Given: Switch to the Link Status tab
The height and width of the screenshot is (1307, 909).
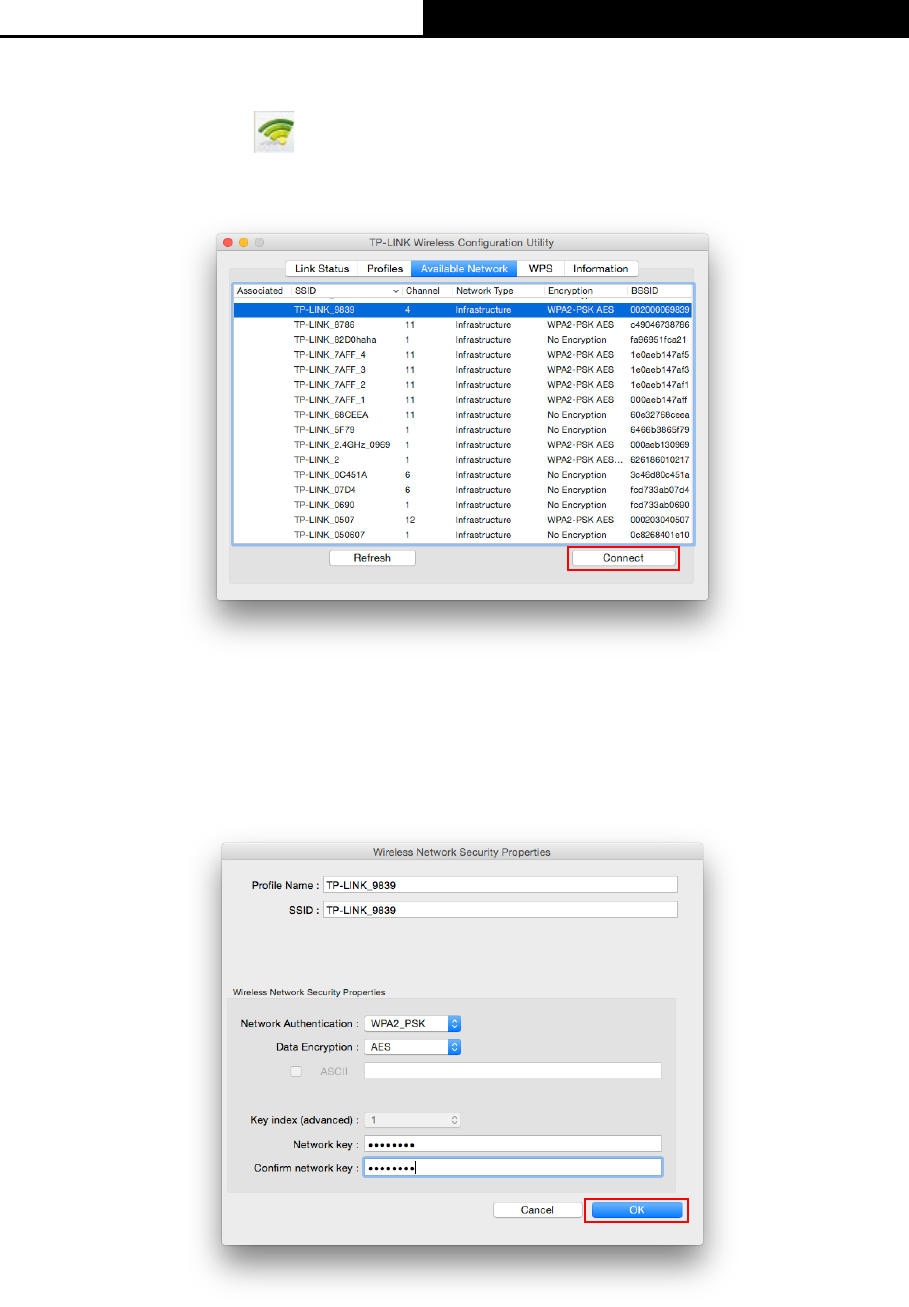Looking at the screenshot, I should click(x=322, y=268).
